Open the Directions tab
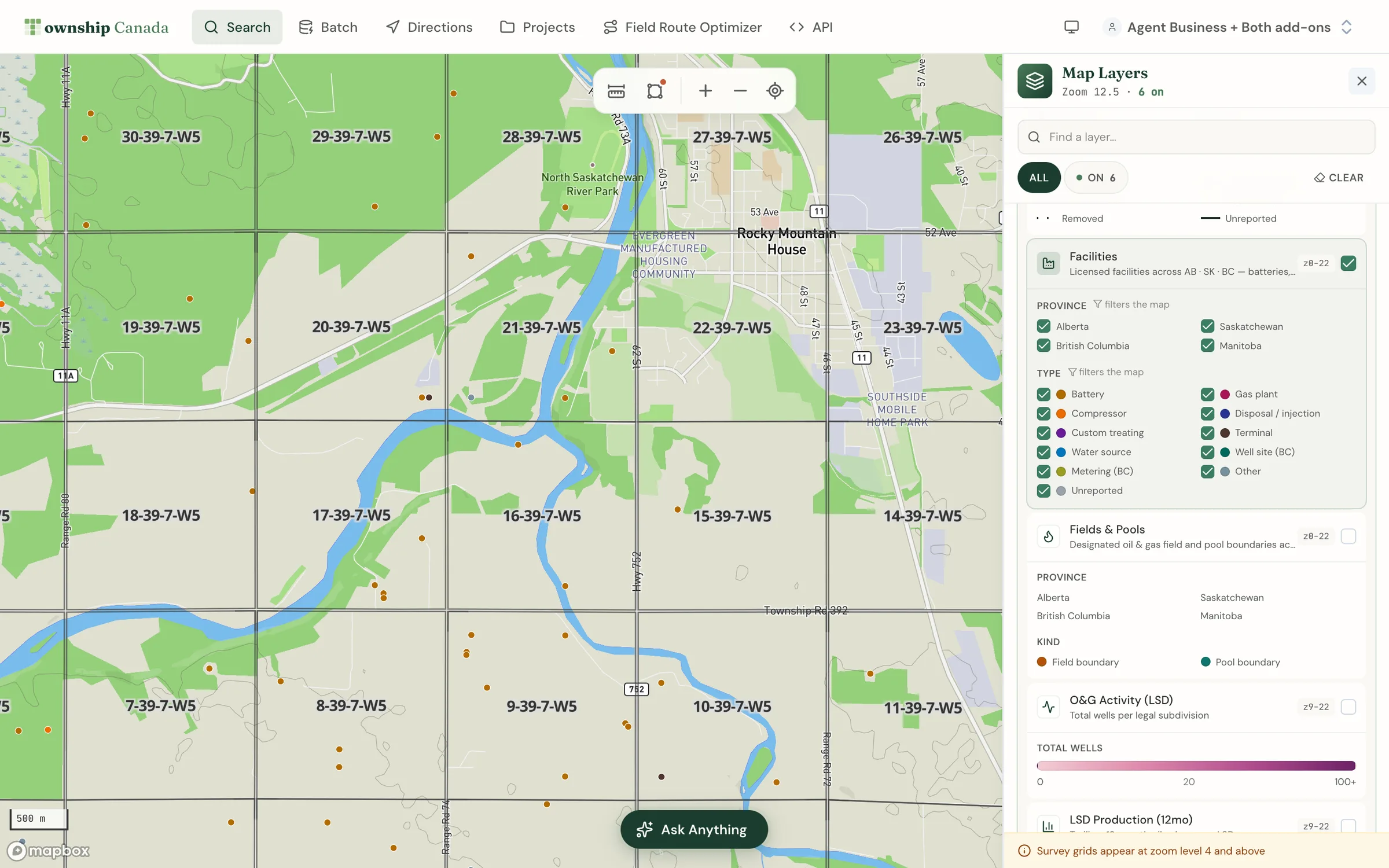 click(x=429, y=27)
